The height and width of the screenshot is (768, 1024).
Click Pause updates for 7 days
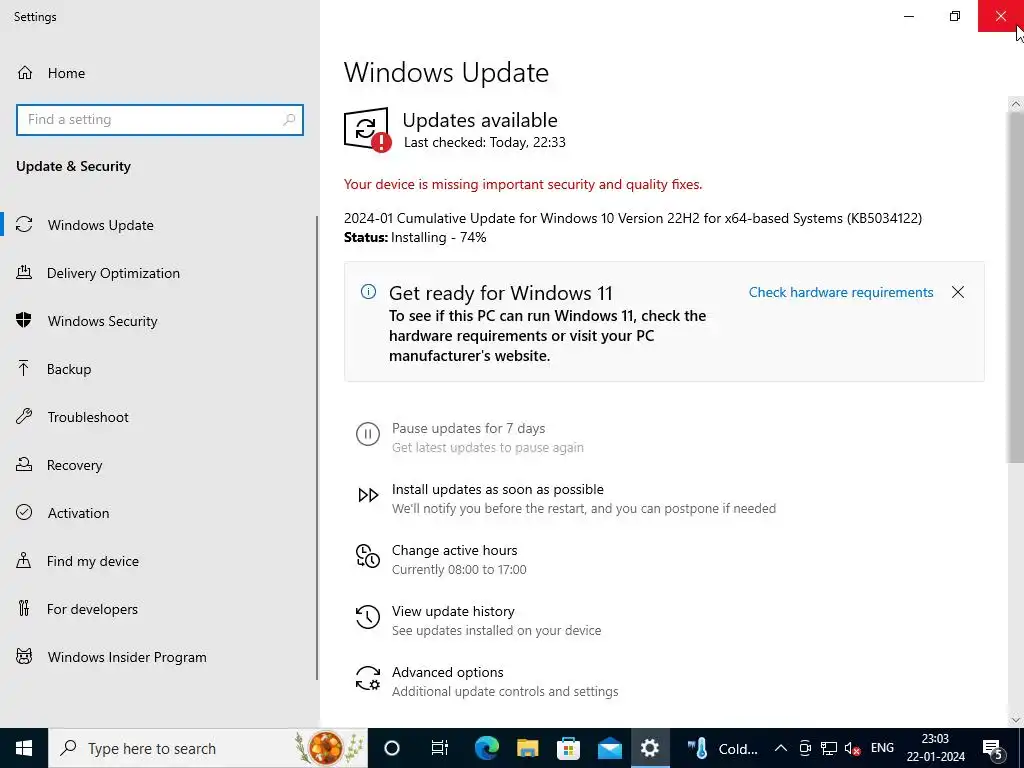tap(468, 428)
